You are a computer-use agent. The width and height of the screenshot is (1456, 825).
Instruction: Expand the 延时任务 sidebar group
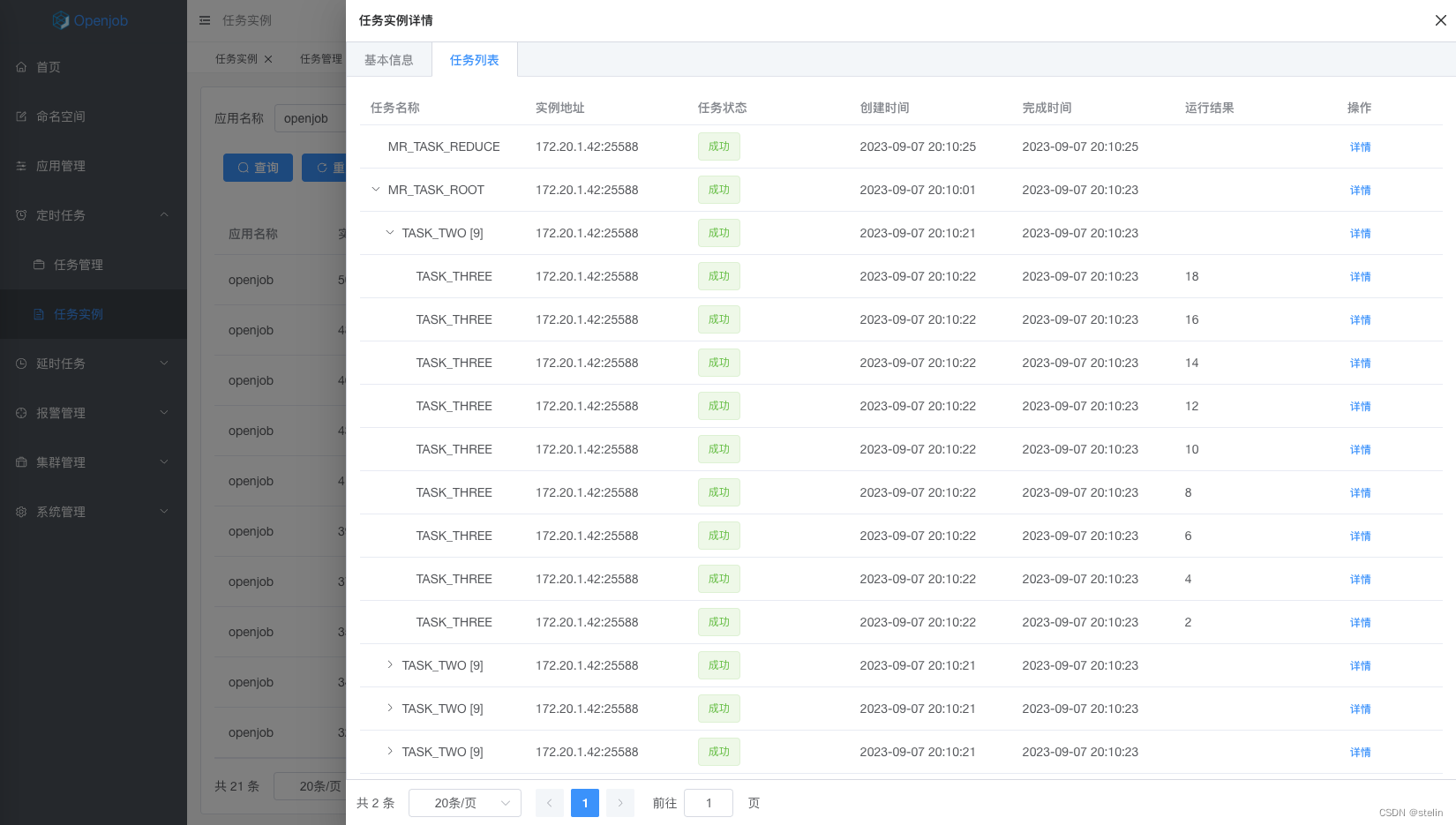point(94,364)
